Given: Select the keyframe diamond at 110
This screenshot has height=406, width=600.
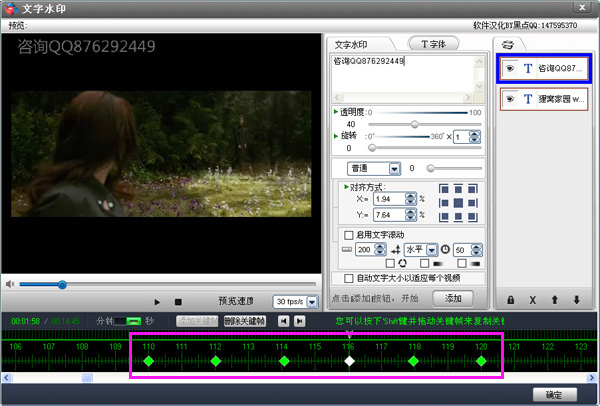Looking at the screenshot, I should (x=148, y=361).
